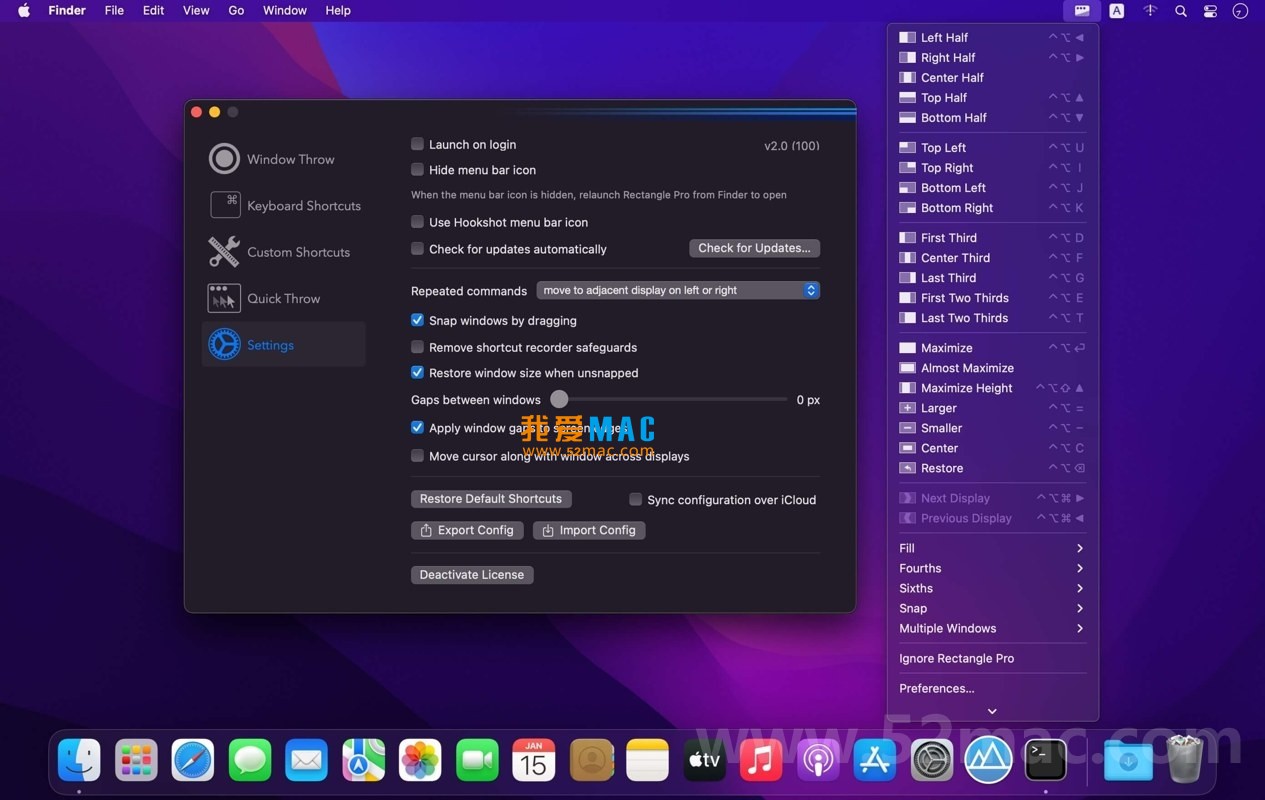1265x800 pixels.
Task: Open the Apple menu
Action: tap(24, 11)
